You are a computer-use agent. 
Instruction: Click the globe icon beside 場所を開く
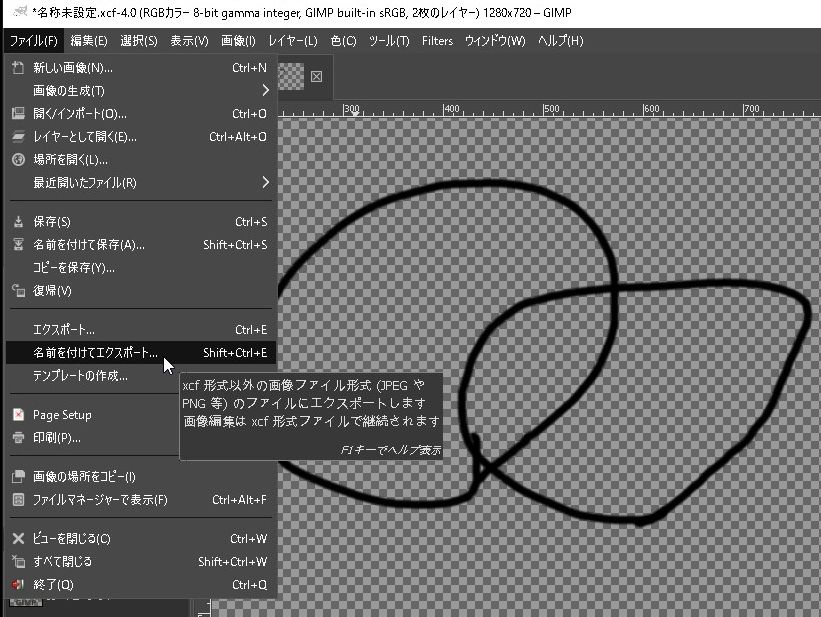pyautogui.click(x=17, y=160)
